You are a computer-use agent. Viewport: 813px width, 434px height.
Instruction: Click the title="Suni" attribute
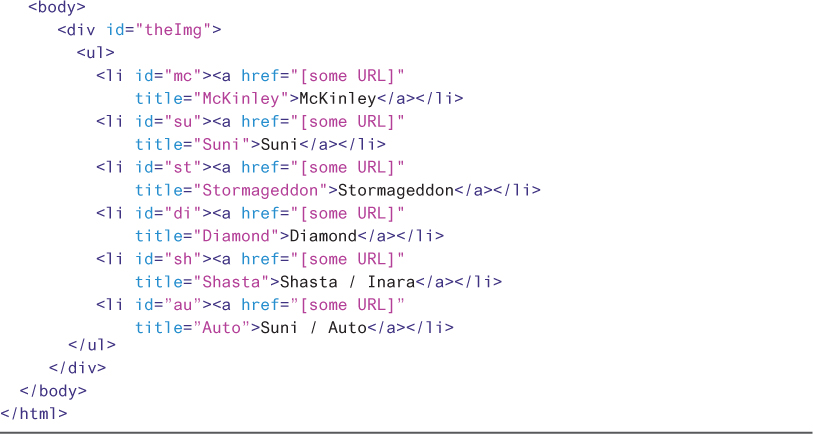[x=193, y=144]
